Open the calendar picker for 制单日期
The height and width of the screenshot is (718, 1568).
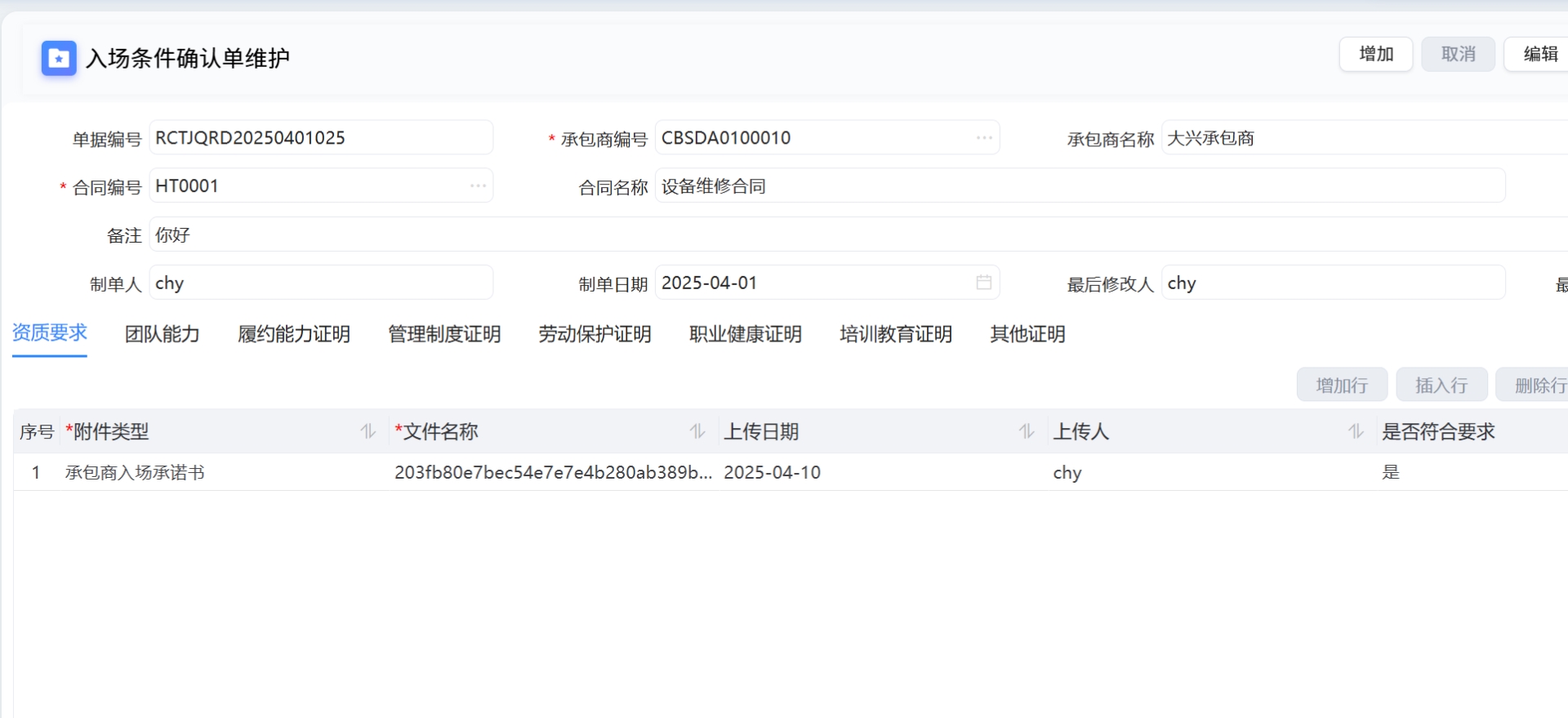(984, 283)
